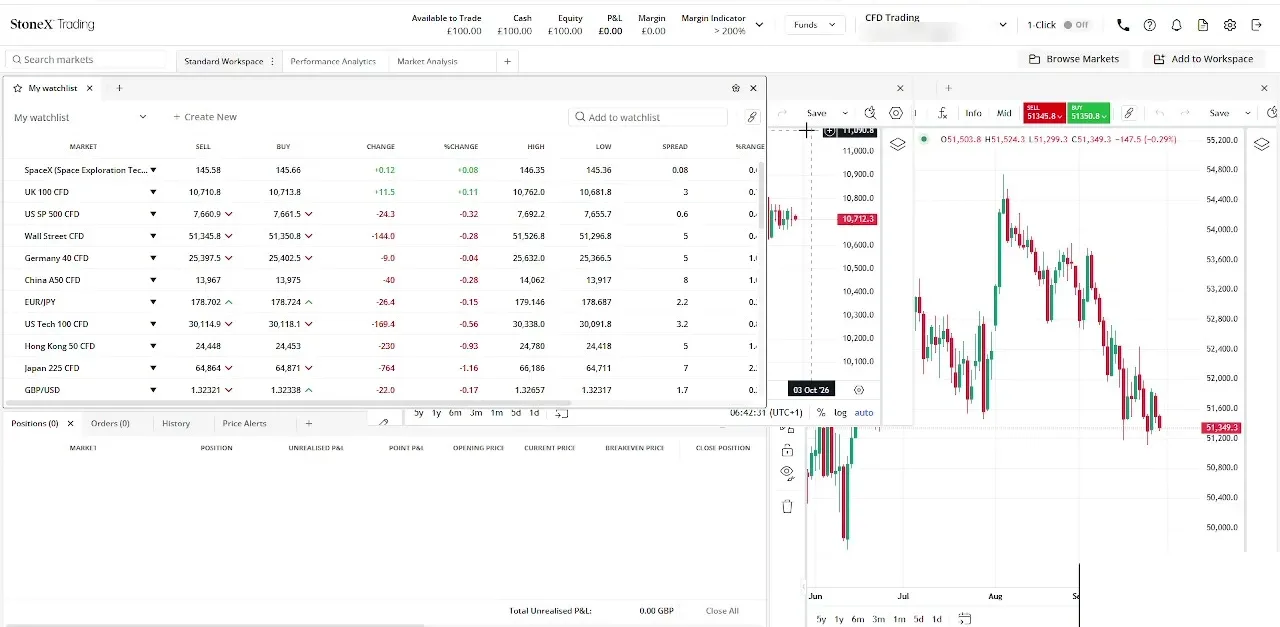1280x627 pixels.
Task: Open the document reports icon in header
Action: tap(1203, 25)
